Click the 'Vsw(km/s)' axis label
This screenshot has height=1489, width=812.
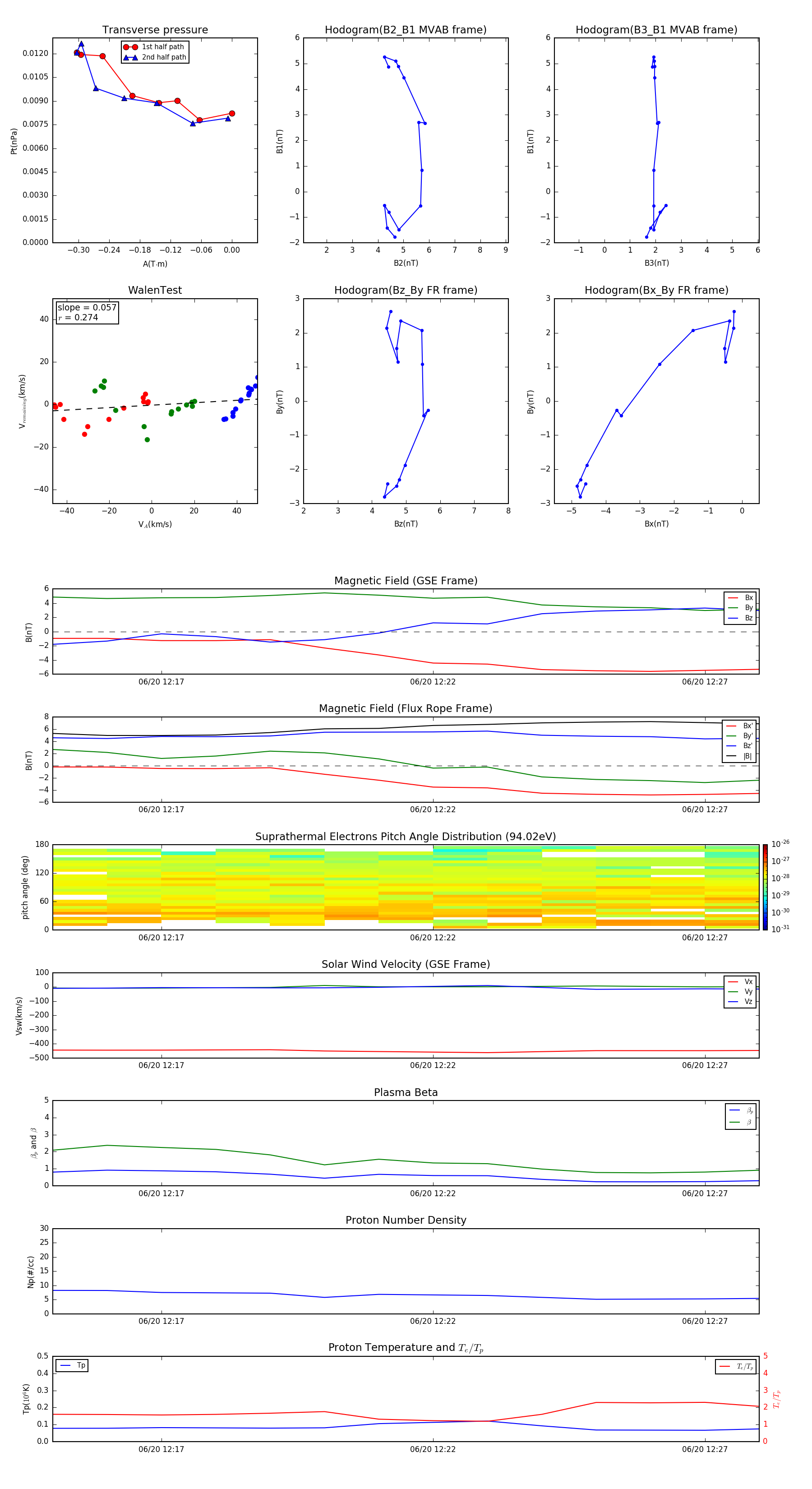point(19,1015)
